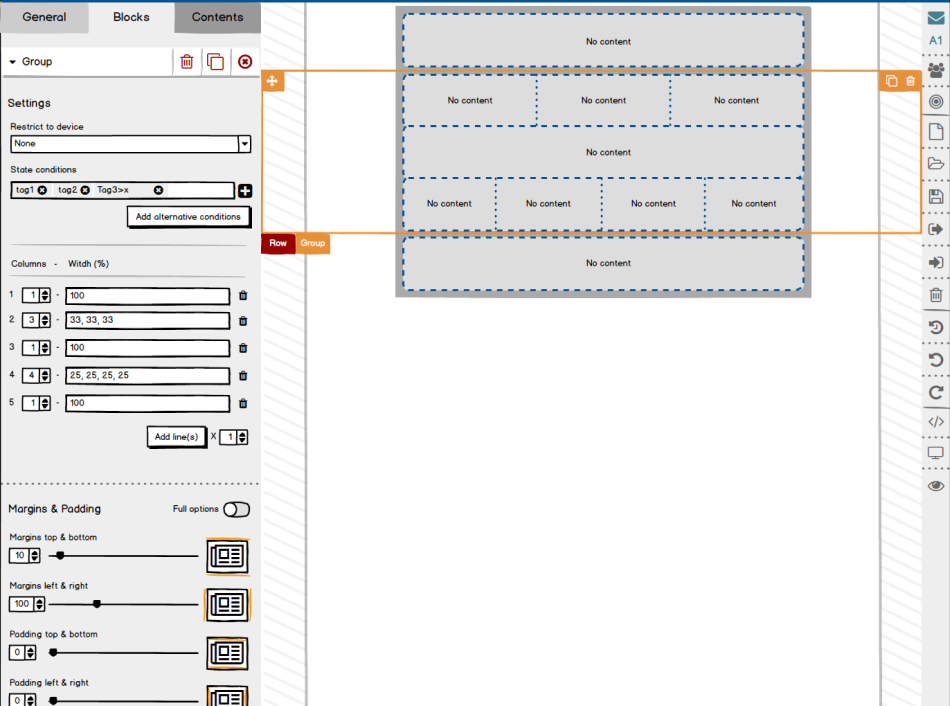Click Add alternative conditions button
Screen dimensions: 950x706
click(188, 217)
